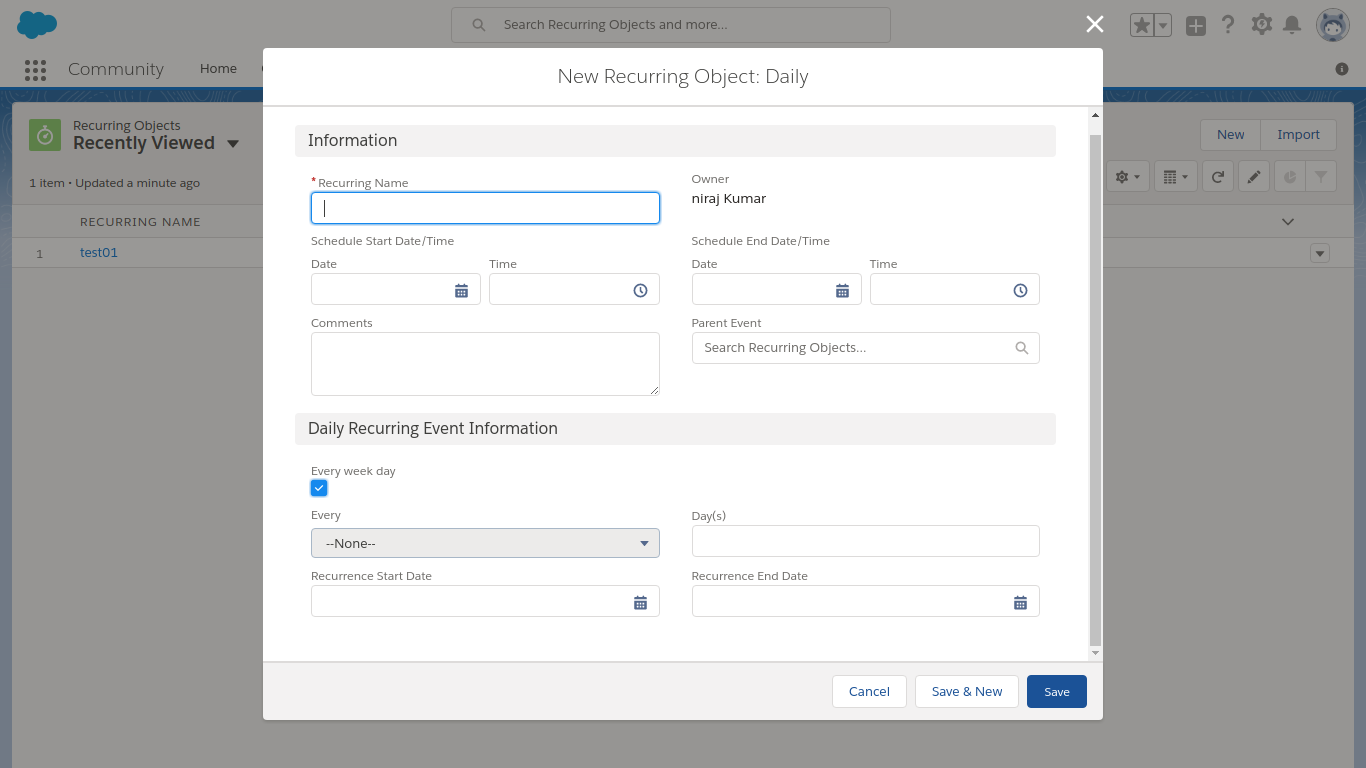
Task: Click the notifications bell icon
Action: click(1292, 25)
